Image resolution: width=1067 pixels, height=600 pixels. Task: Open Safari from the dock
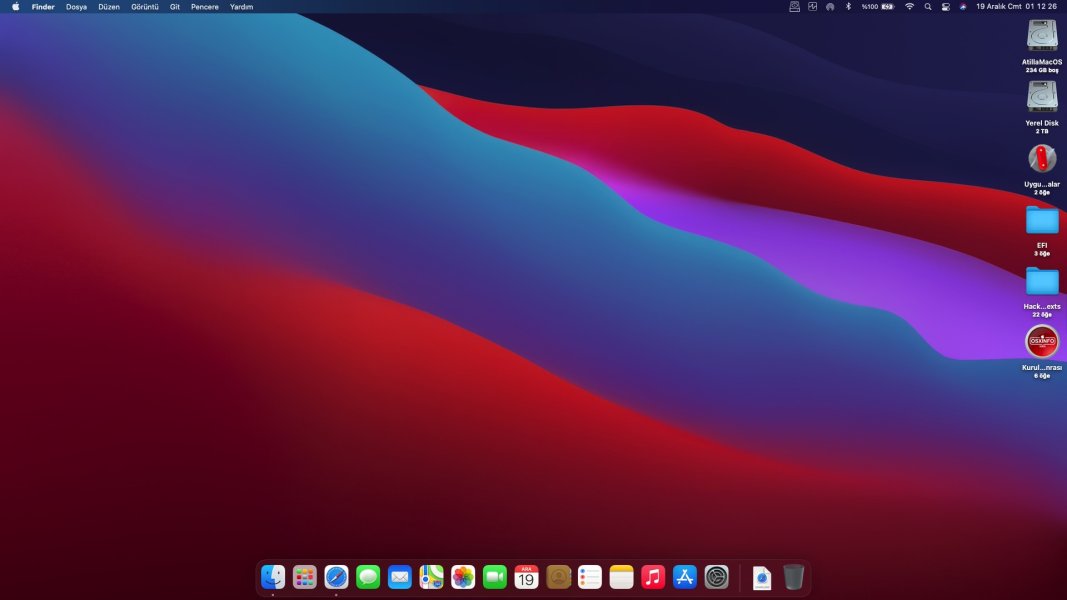pyautogui.click(x=336, y=577)
